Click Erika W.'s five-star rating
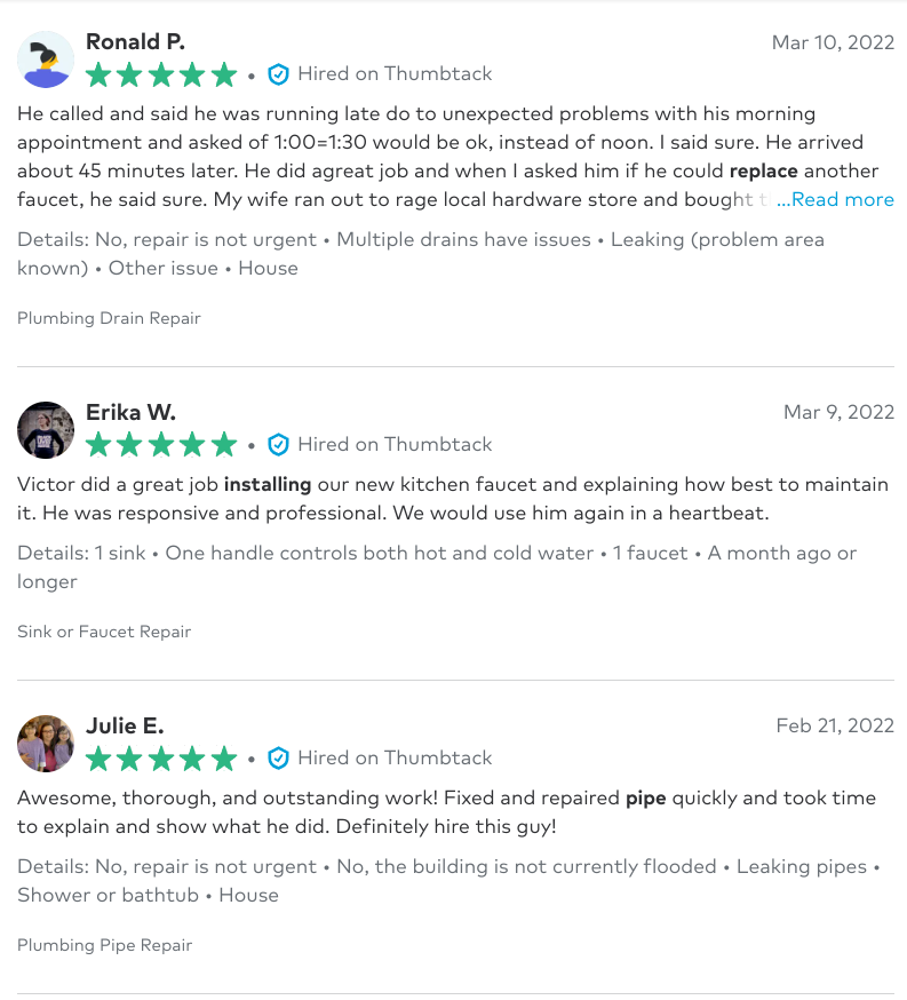Image resolution: width=907 pixels, height=1000 pixels. (161, 445)
